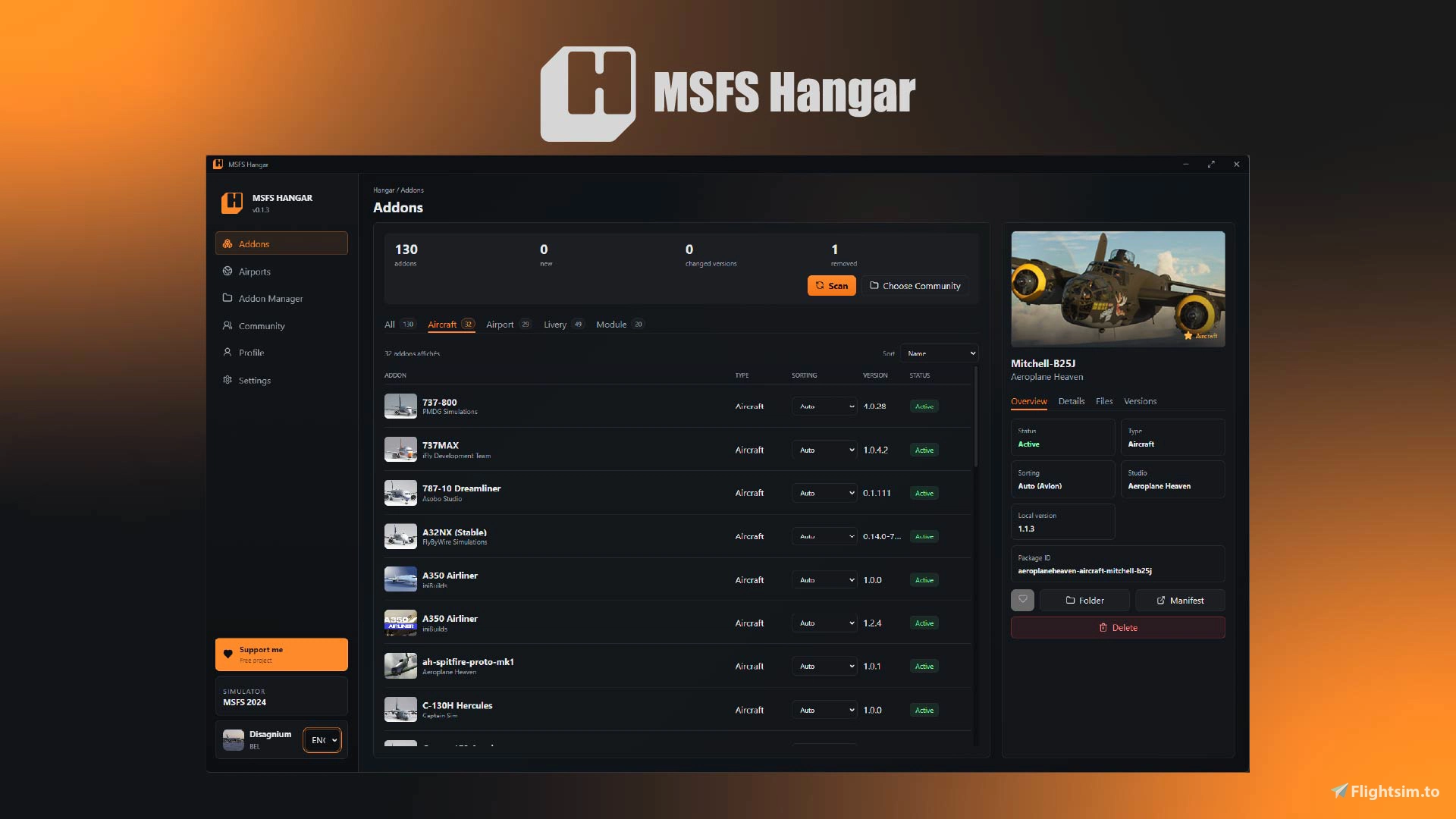
Task: Open sorting dropdown for A350 Airliner version 1.0.0
Action: (825, 580)
